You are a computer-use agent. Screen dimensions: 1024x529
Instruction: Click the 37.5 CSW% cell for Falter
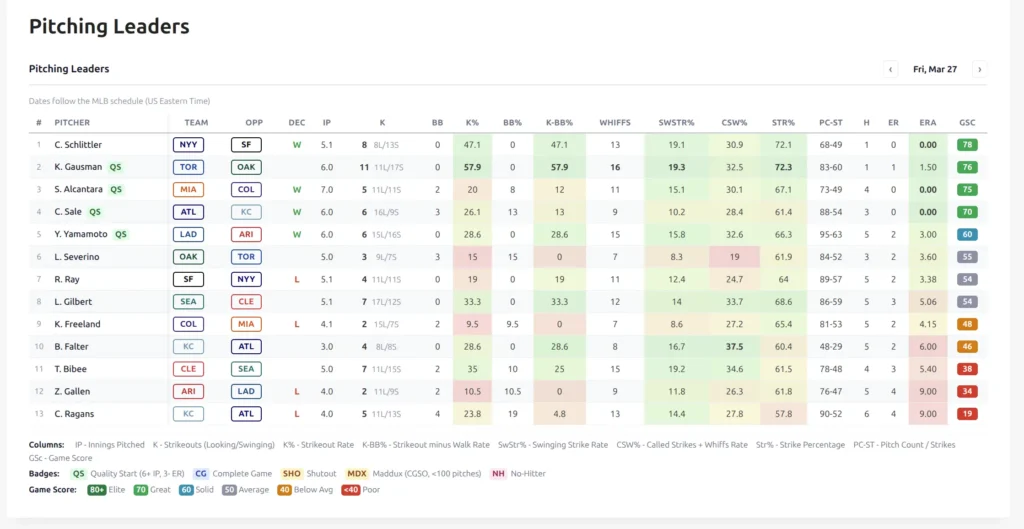click(x=735, y=347)
